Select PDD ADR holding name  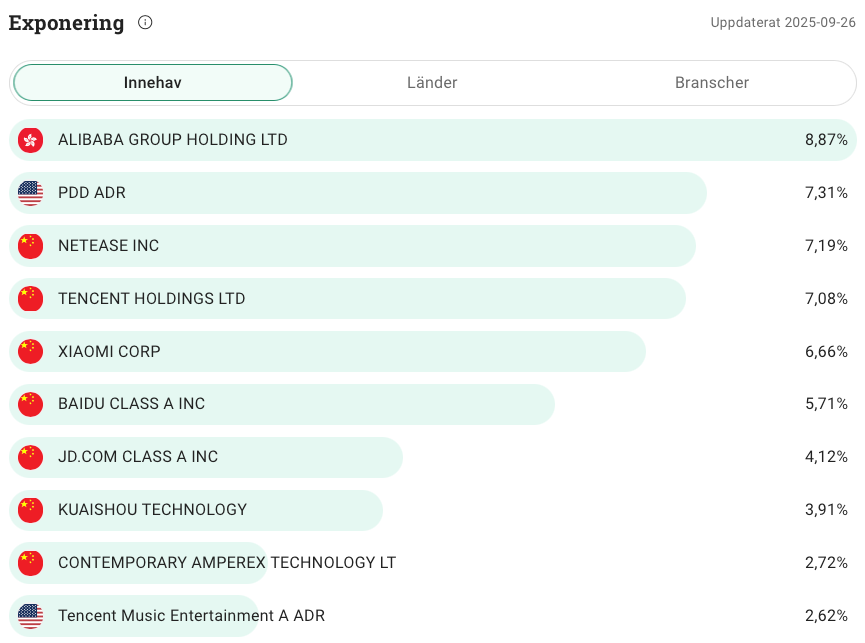[x=92, y=193]
